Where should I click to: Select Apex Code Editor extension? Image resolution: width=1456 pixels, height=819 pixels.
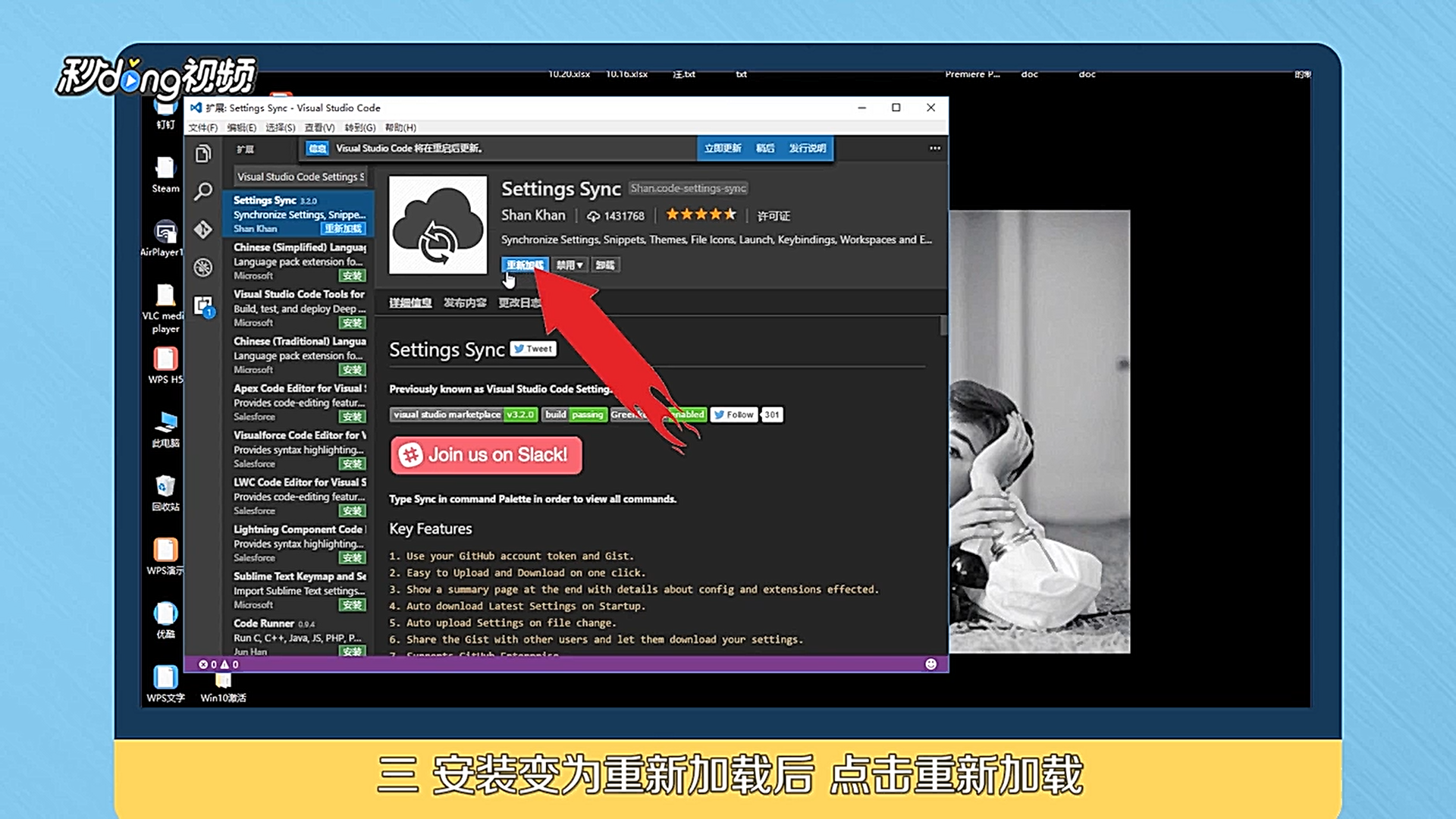pos(299,402)
